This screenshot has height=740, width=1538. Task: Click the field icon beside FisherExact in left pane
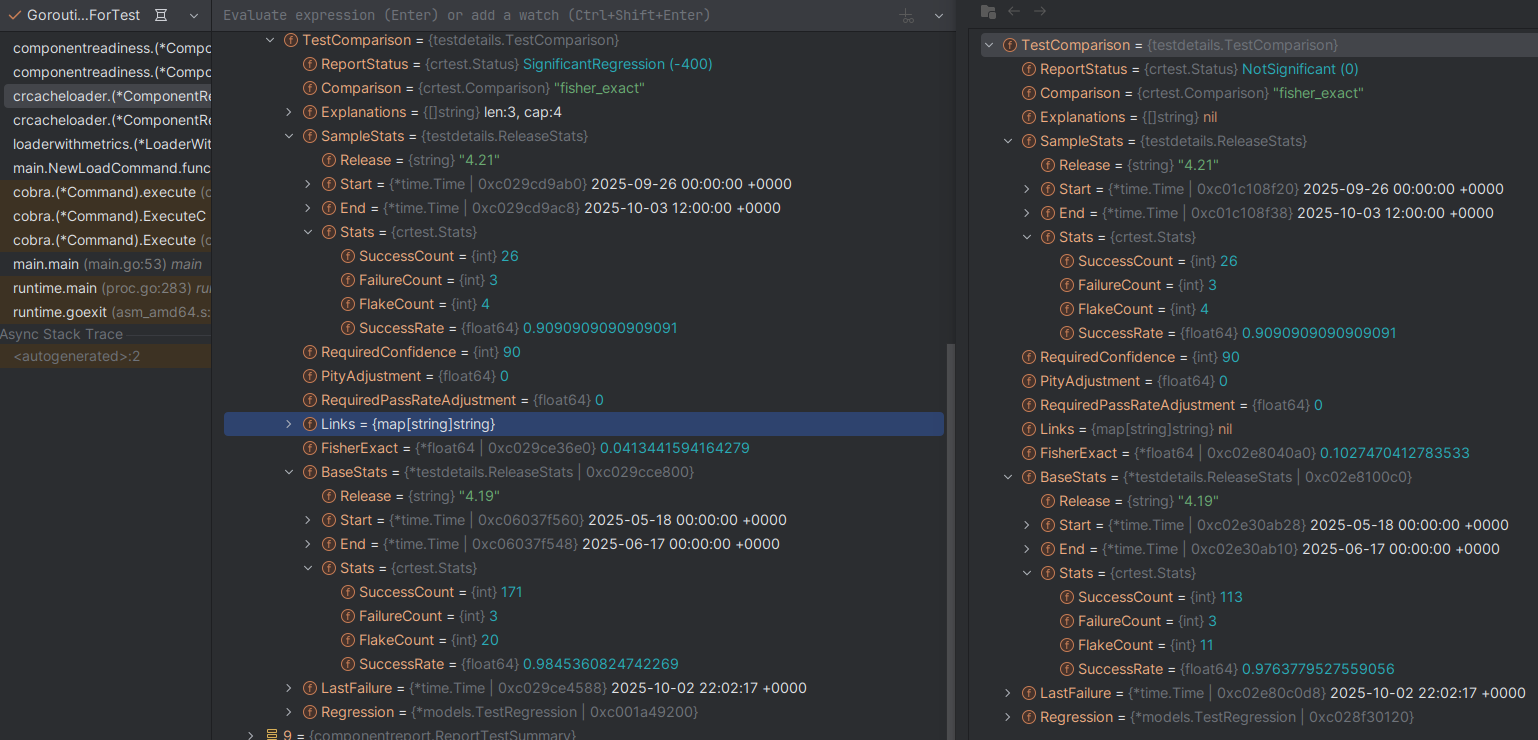click(x=310, y=448)
